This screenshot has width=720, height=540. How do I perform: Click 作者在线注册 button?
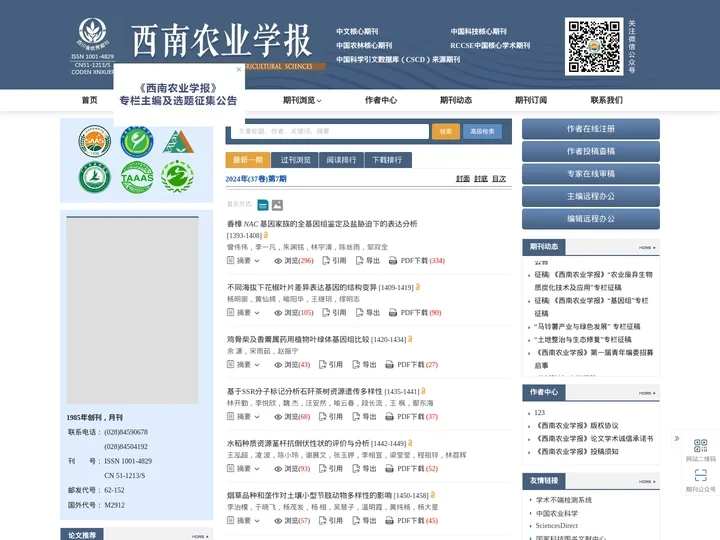591,129
